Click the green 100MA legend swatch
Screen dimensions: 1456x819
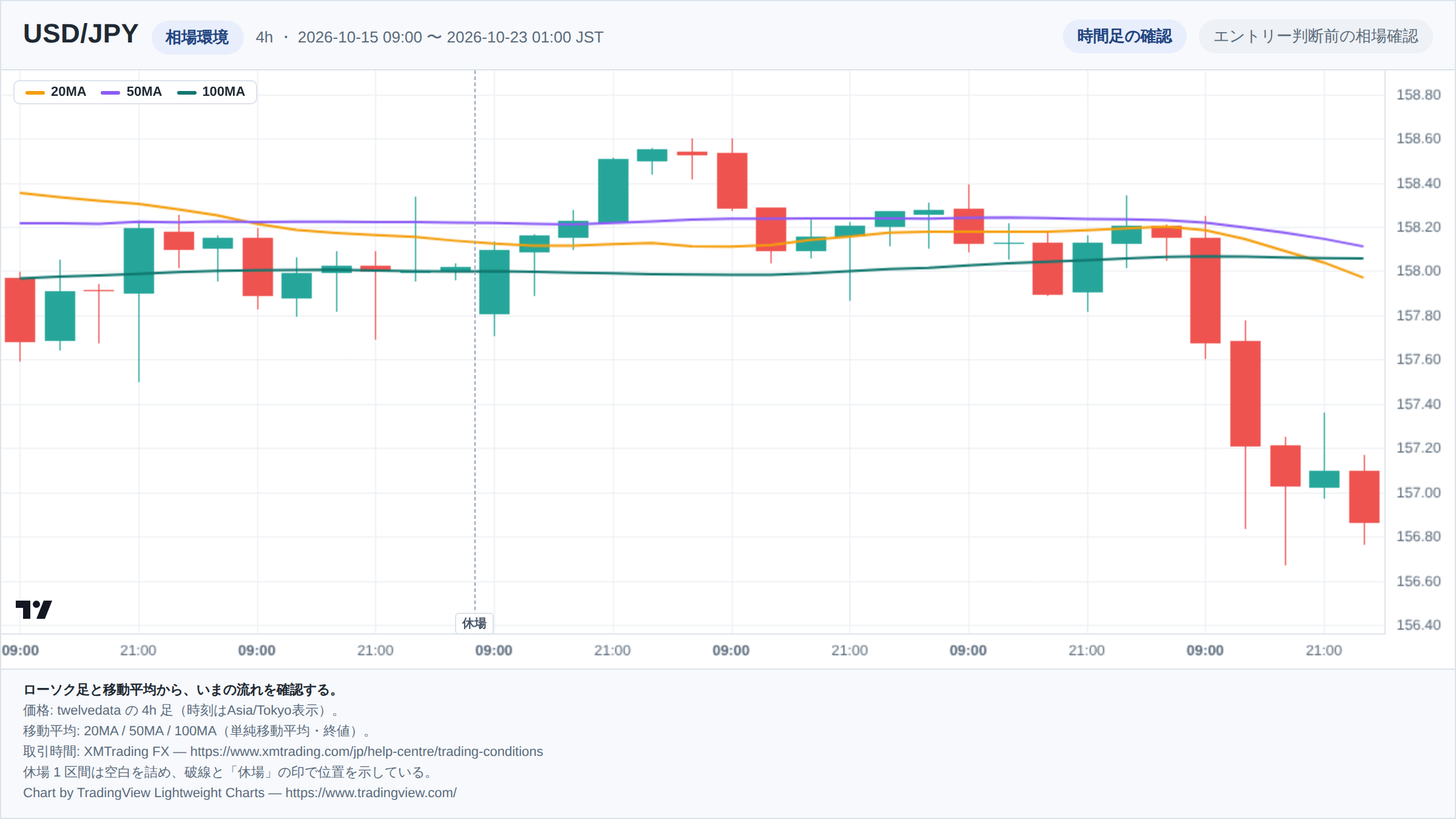click(186, 92)
